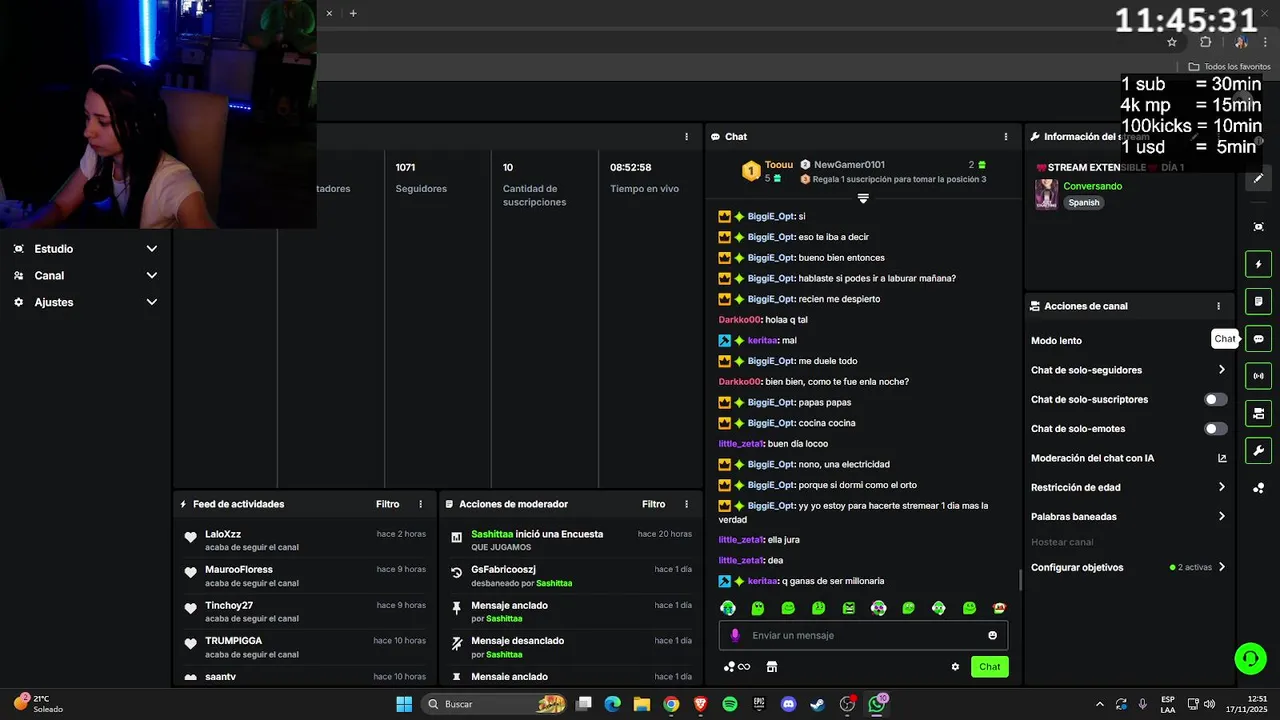Open Feed de actividades three-dot menu

[x=420, y=504]
